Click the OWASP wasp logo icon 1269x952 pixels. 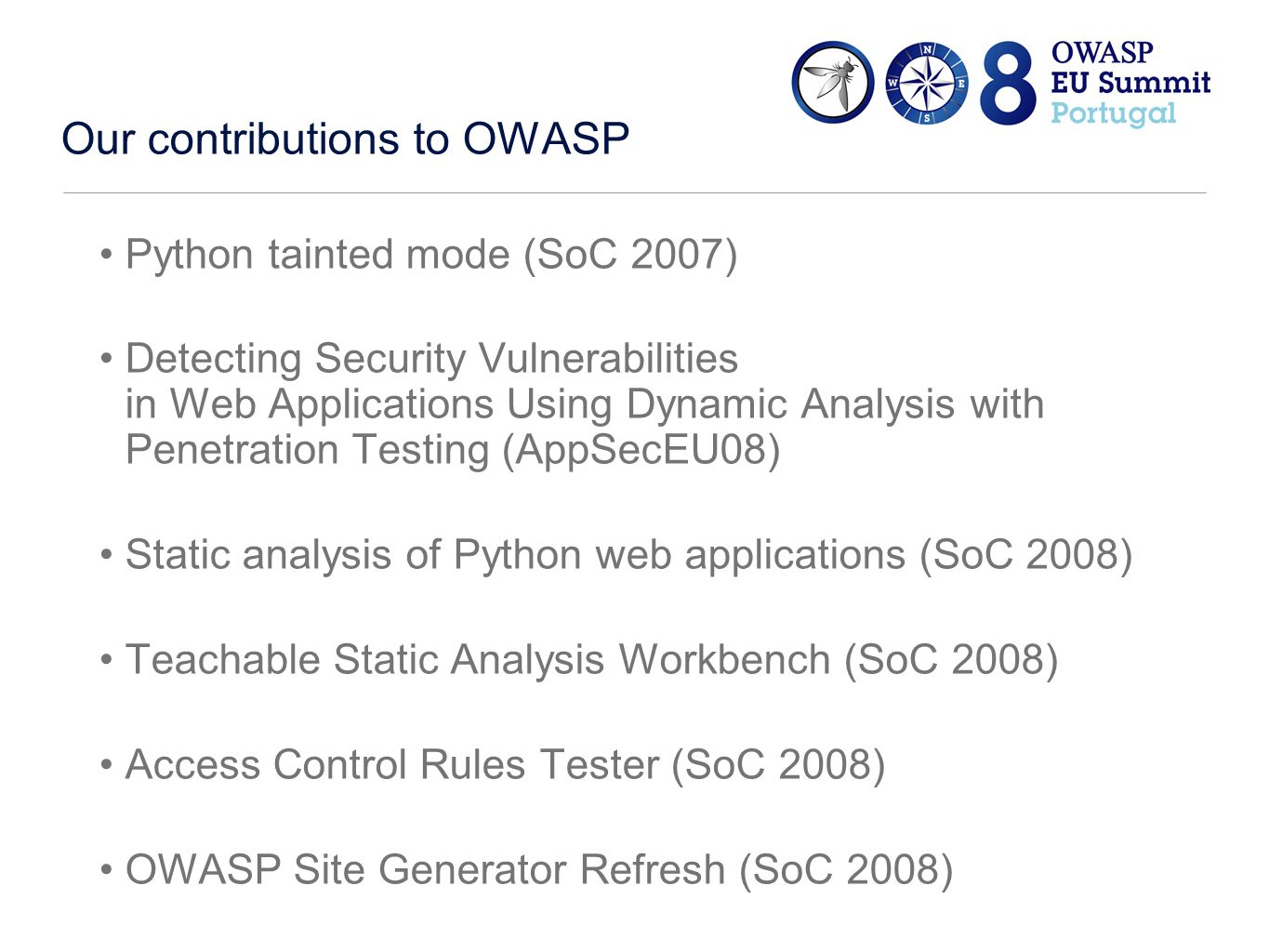(833, 83)
